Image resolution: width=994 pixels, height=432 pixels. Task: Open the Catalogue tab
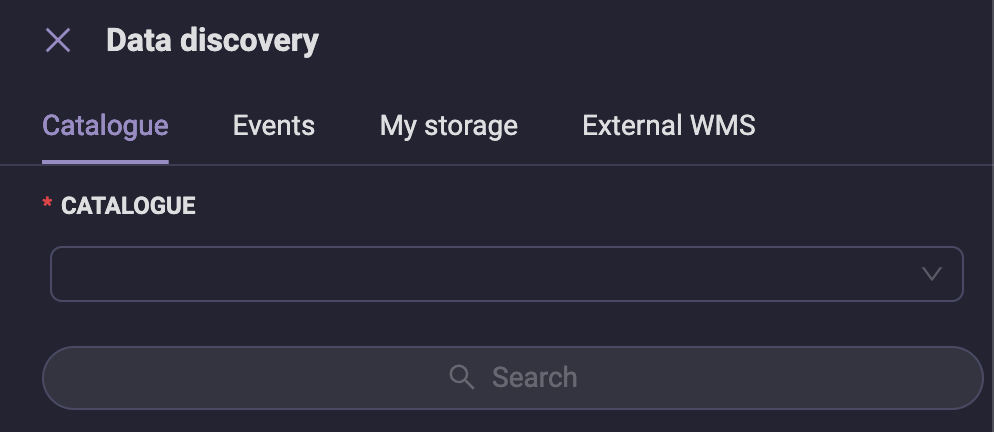pos(105,126)
